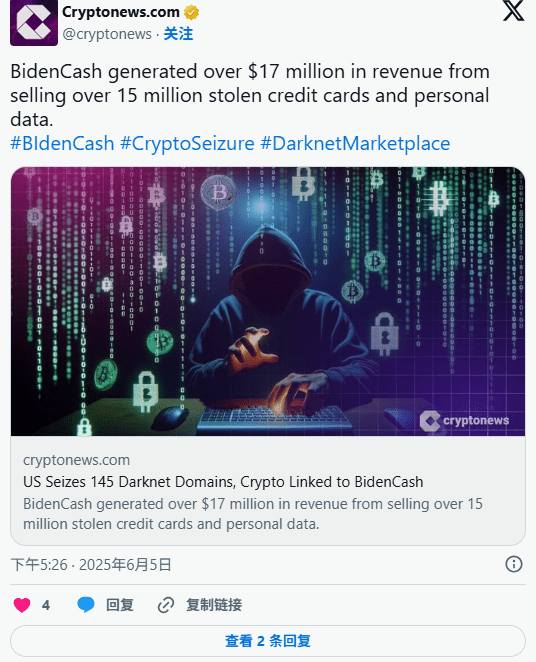Open the #BIdenCash hashtag
Image resolution: width=536 pixels, height=662 pixels.
[x=62, y=144]
